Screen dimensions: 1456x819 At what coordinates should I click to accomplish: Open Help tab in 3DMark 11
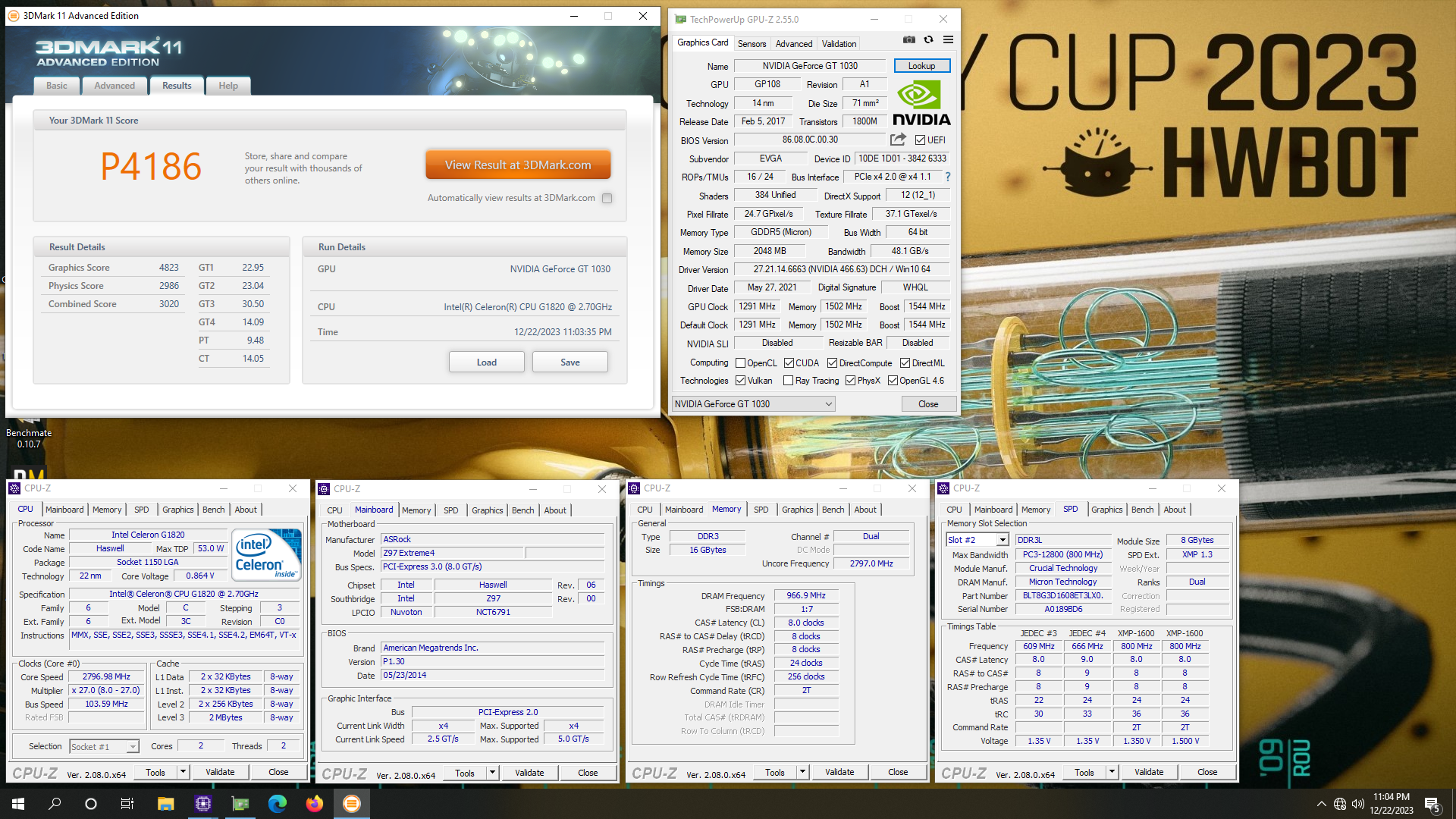pyautogui.click(x=228, y=86)
